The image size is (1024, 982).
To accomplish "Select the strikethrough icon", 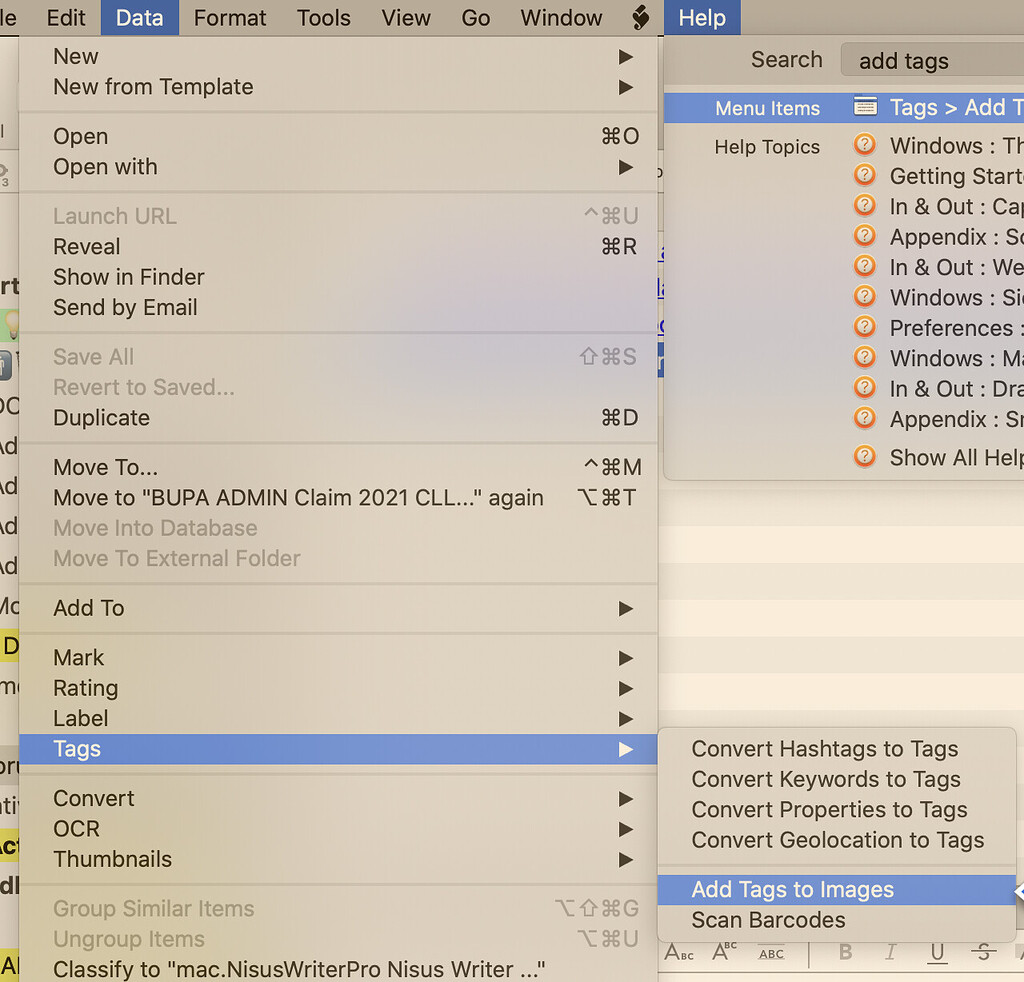I will click(983, 953).
